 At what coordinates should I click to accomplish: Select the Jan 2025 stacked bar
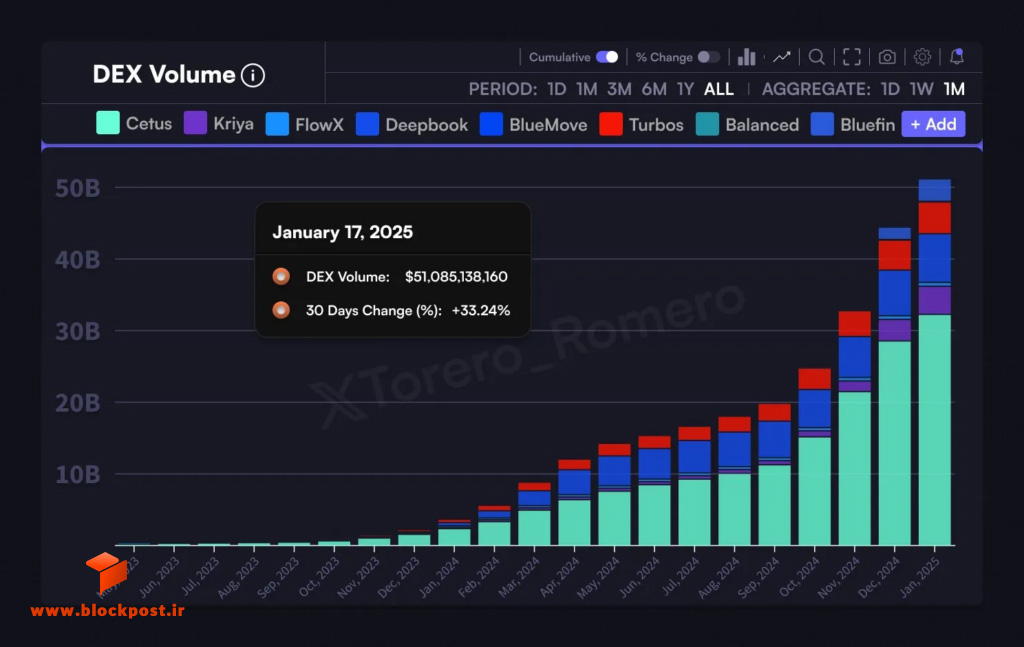tap(935, 362)
